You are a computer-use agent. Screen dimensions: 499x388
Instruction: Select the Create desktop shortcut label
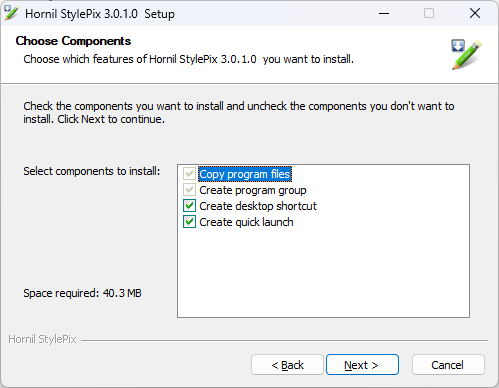[258, 206]
